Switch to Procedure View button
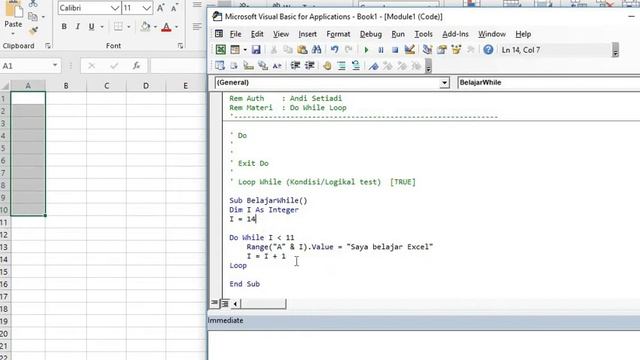This screenshot has height=360, width=640. [214, 303]
